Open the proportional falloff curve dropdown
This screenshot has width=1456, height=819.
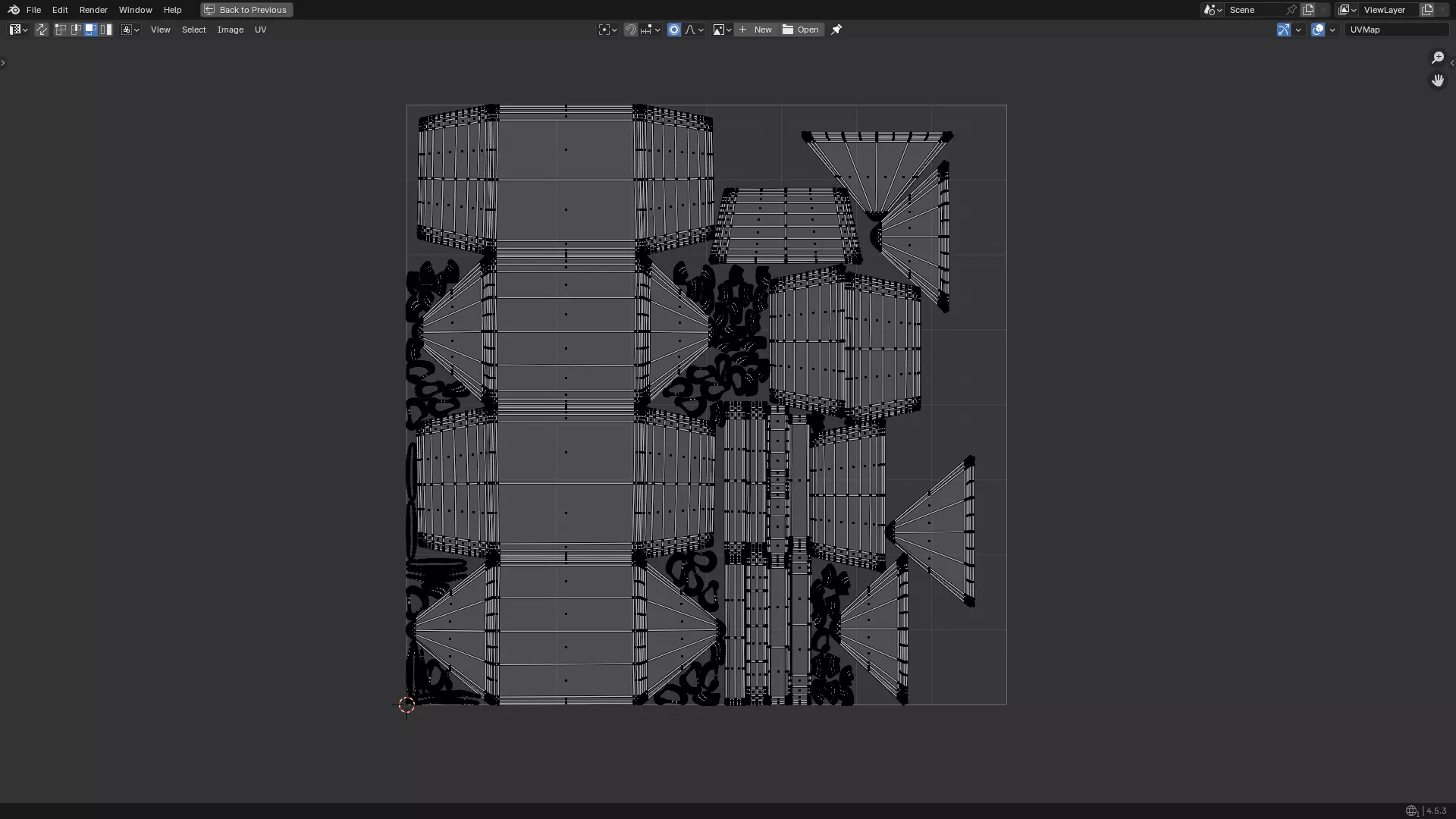pos(695,30)
